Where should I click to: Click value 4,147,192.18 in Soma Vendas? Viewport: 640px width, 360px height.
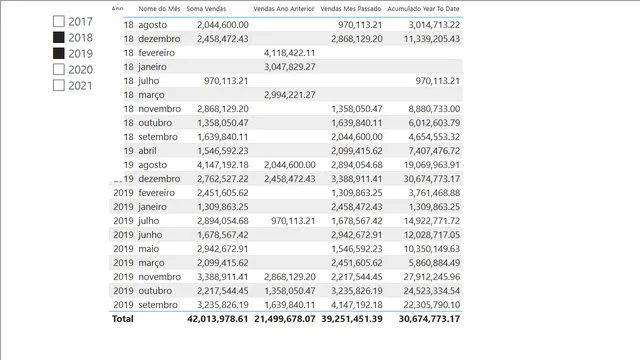coord(223,165)
